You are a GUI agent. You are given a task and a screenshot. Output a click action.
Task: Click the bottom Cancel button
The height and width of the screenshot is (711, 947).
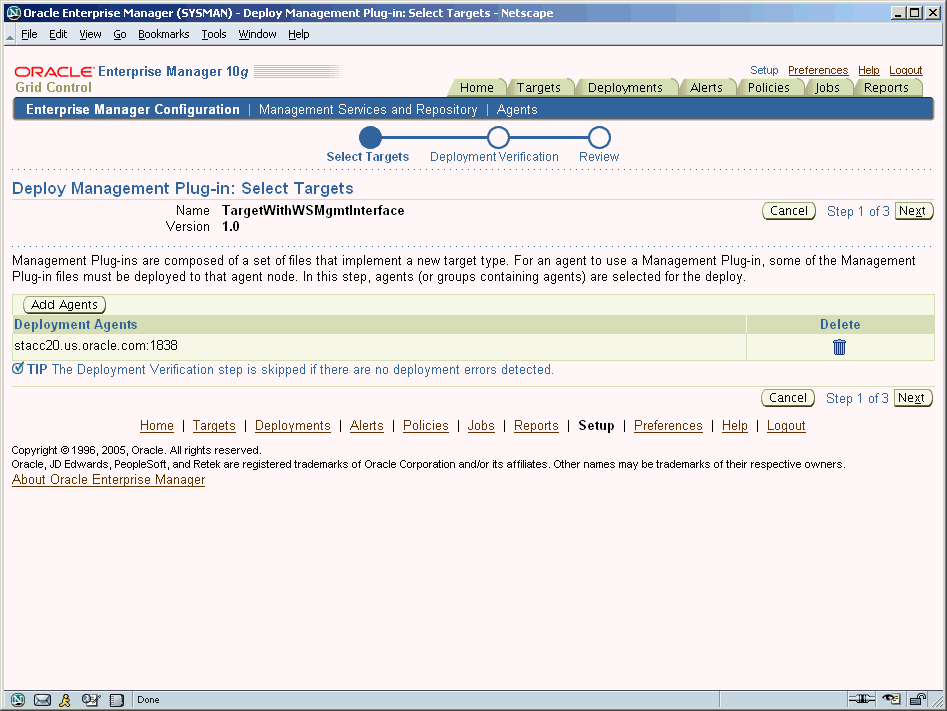[788, 398]
